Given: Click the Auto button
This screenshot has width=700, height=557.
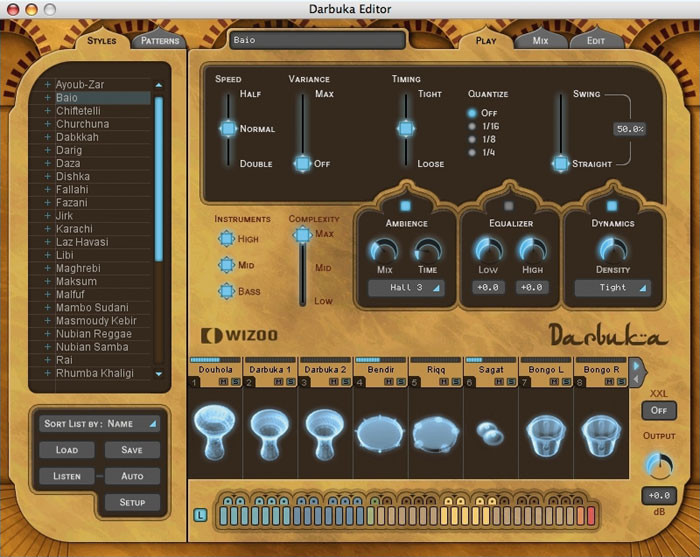Looking at the screenshot, I should coord(132,476).
